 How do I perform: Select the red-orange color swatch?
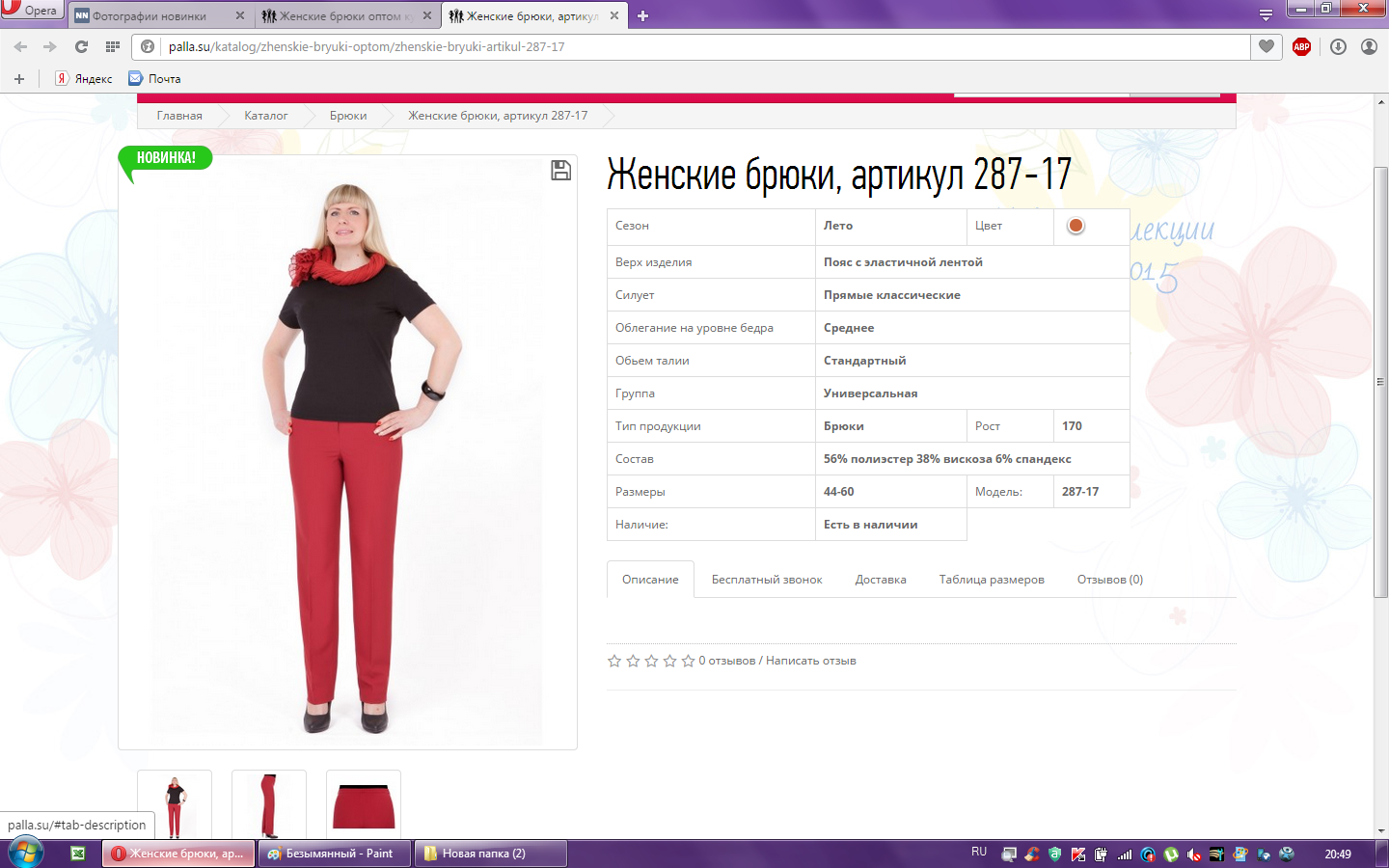(1076, 226)
